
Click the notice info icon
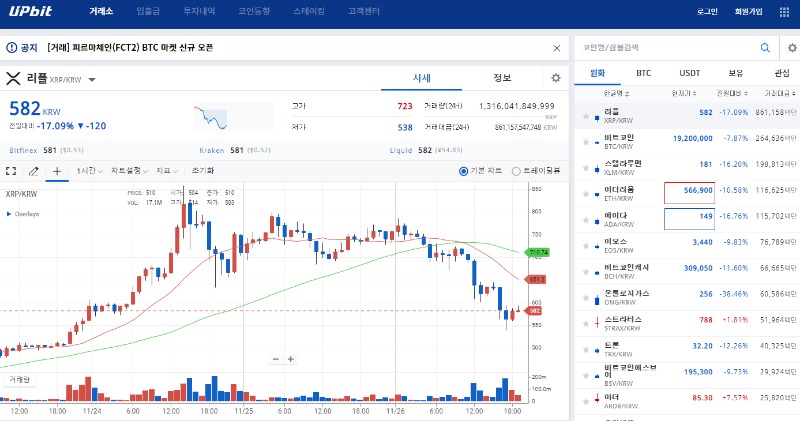point(11,47)
